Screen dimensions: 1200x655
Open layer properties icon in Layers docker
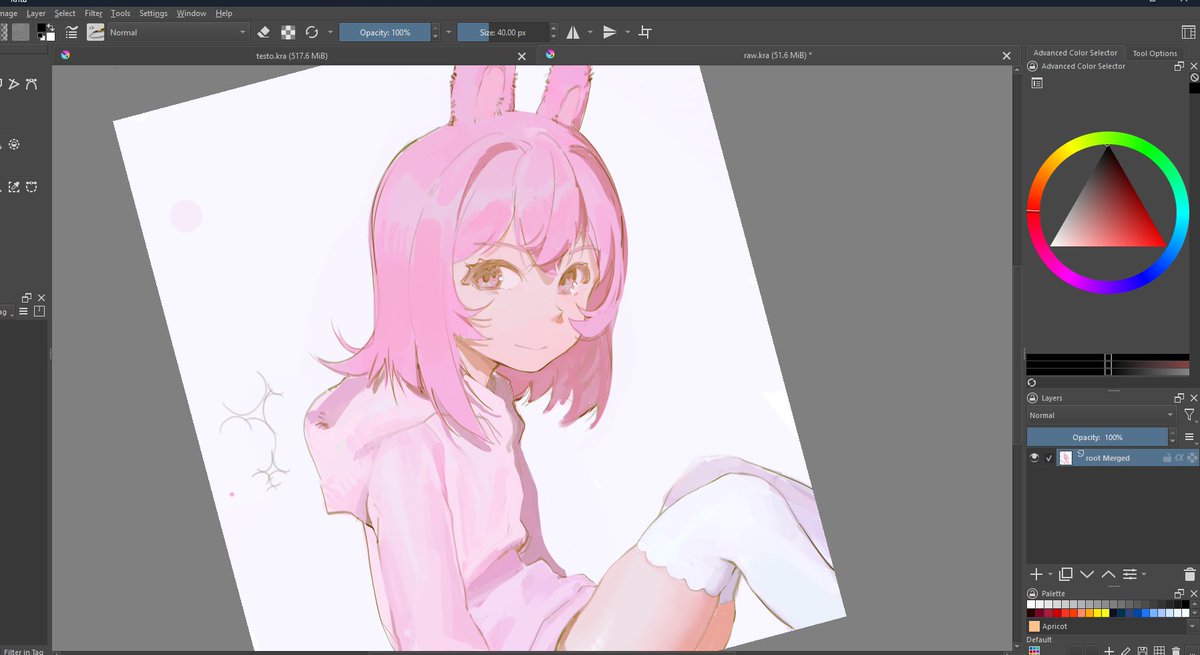1130,574
